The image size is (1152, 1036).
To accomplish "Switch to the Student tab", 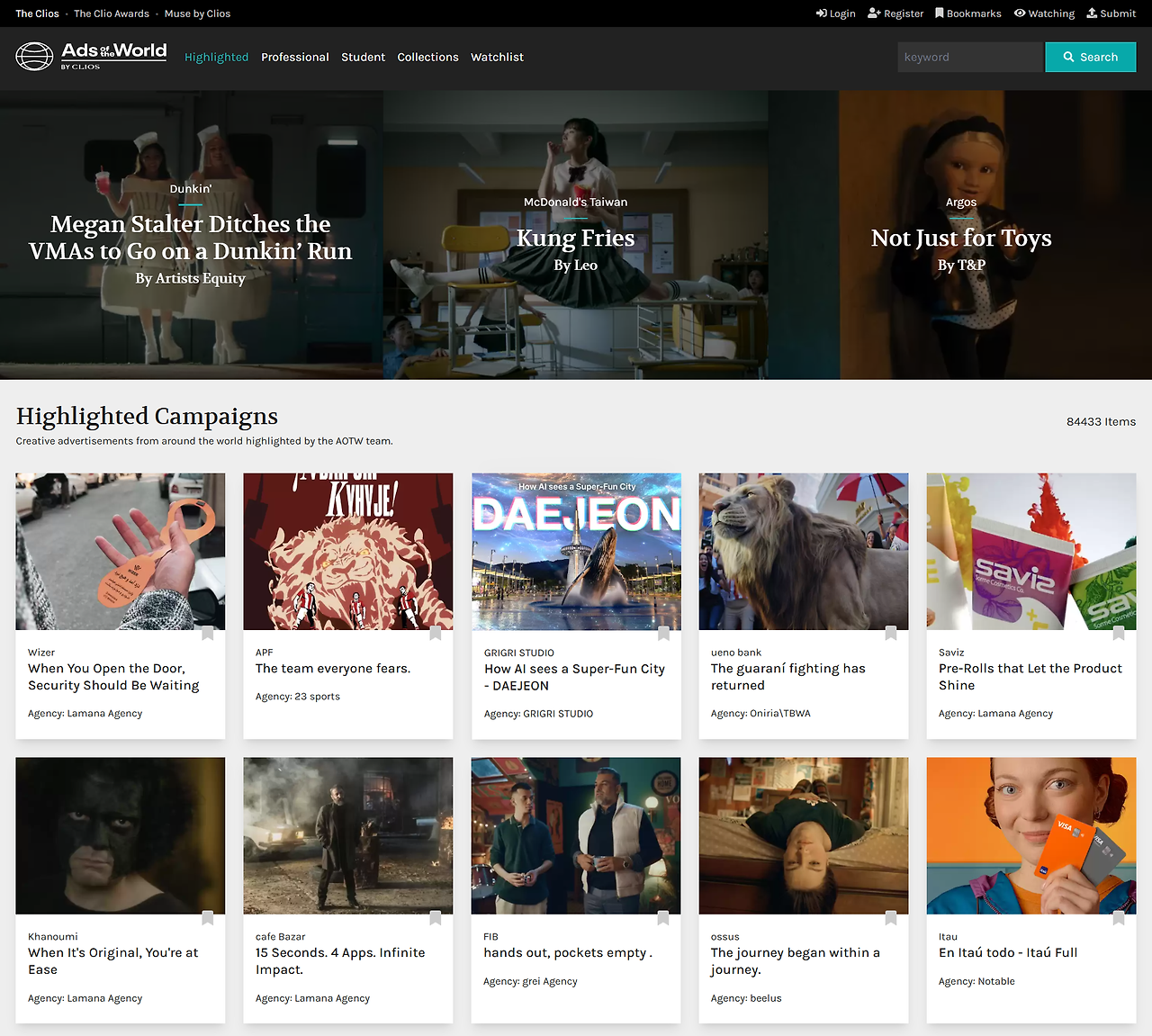I will pyautogui.click(x=363, y=57).
